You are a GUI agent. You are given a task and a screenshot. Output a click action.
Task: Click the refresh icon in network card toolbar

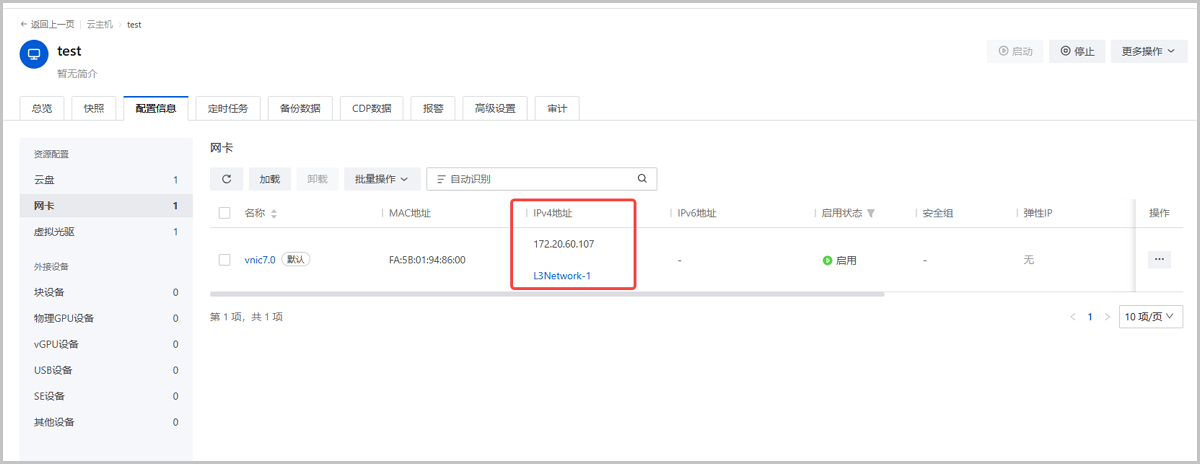coord(226,179)
